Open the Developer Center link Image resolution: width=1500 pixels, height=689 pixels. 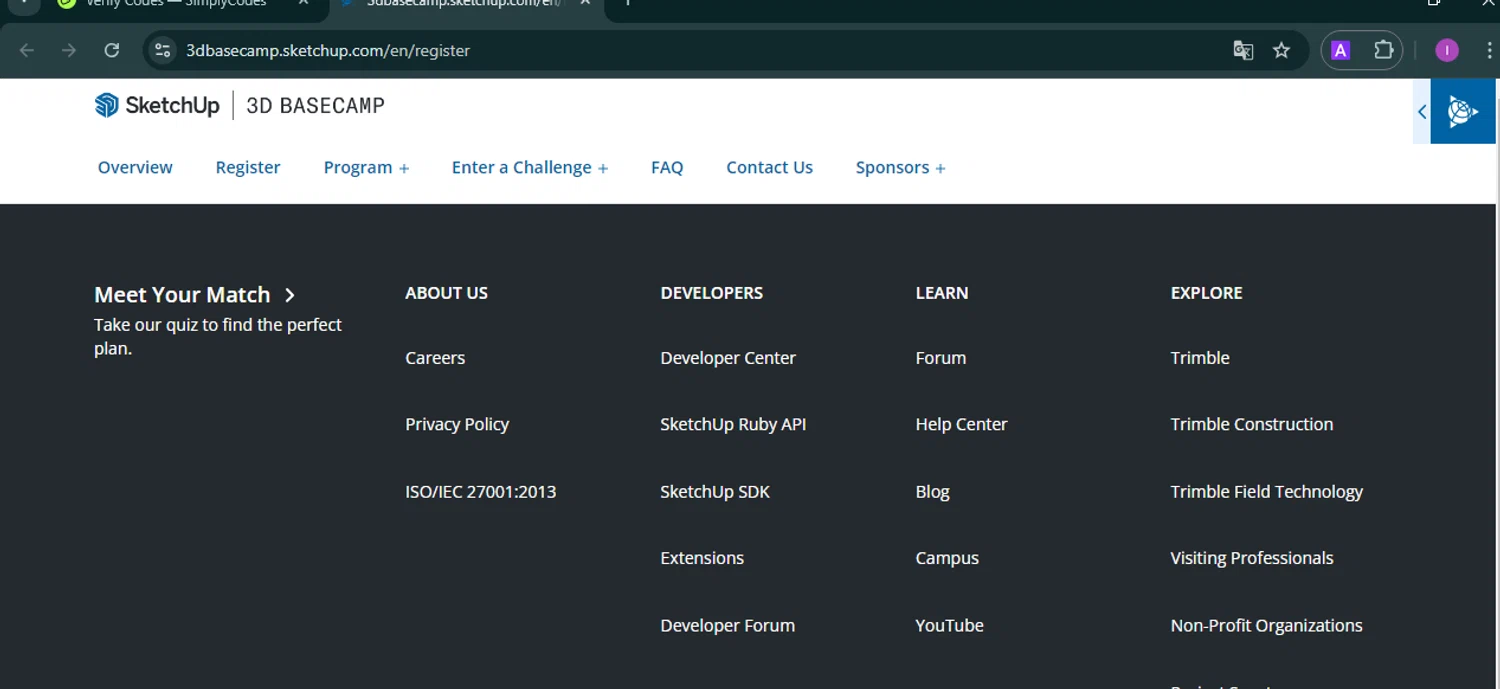click(x=728, y=358)
